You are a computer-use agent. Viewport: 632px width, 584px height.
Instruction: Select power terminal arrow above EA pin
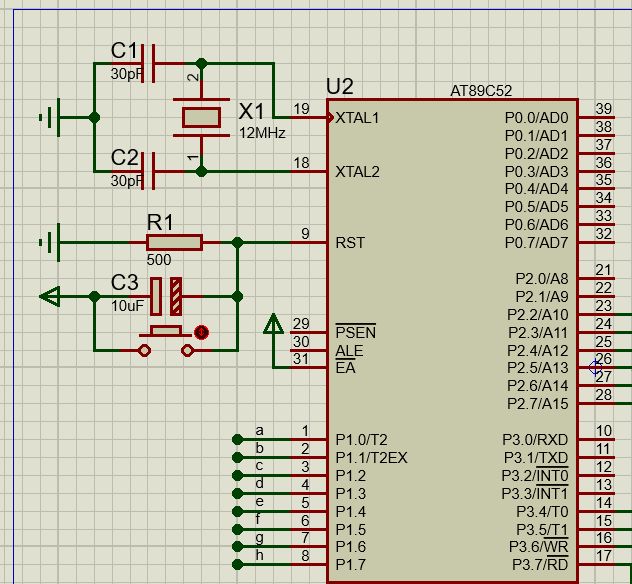(273, 323)
